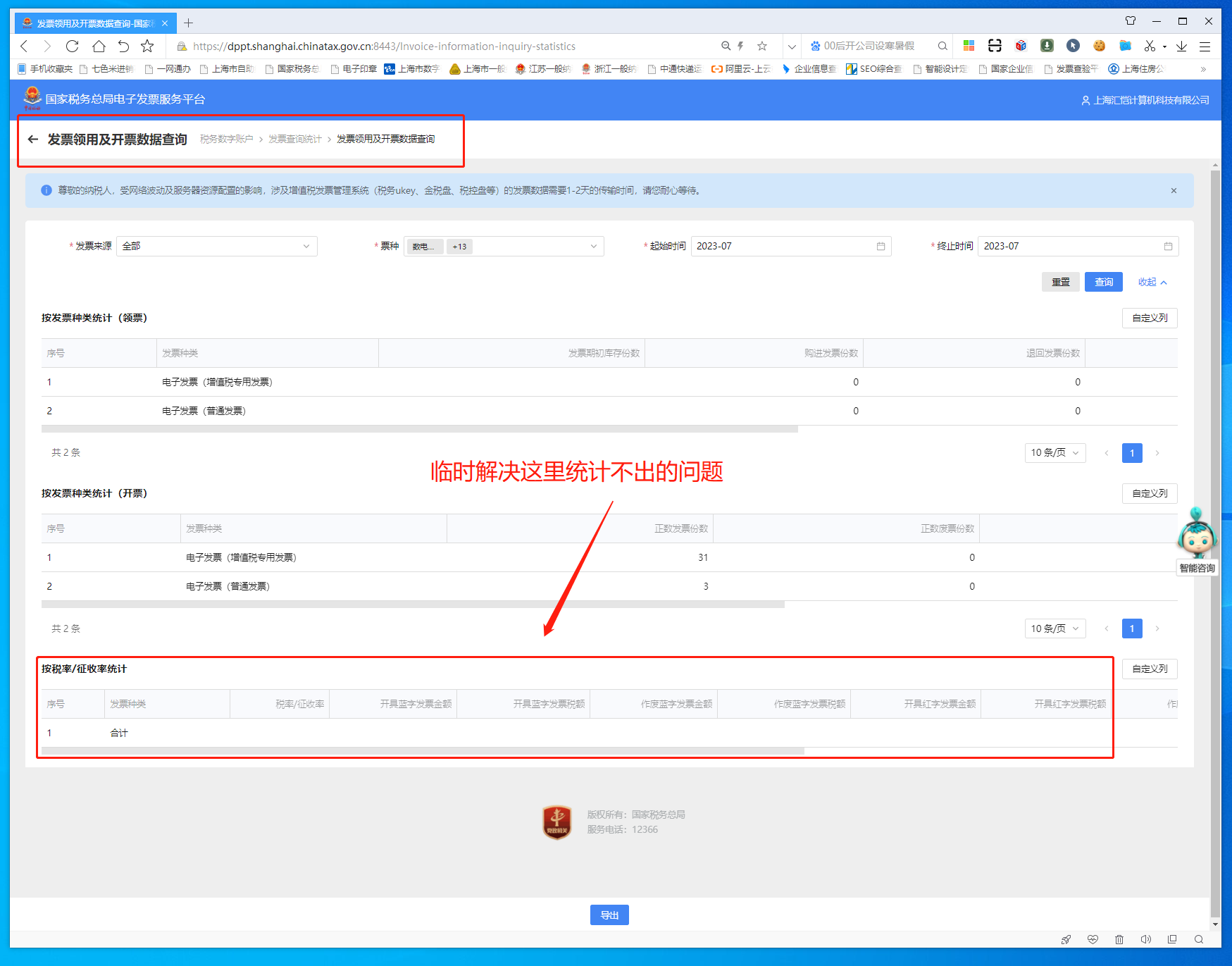Click 发票查询统计 in the breadcrumb

(x=294, y=140)
